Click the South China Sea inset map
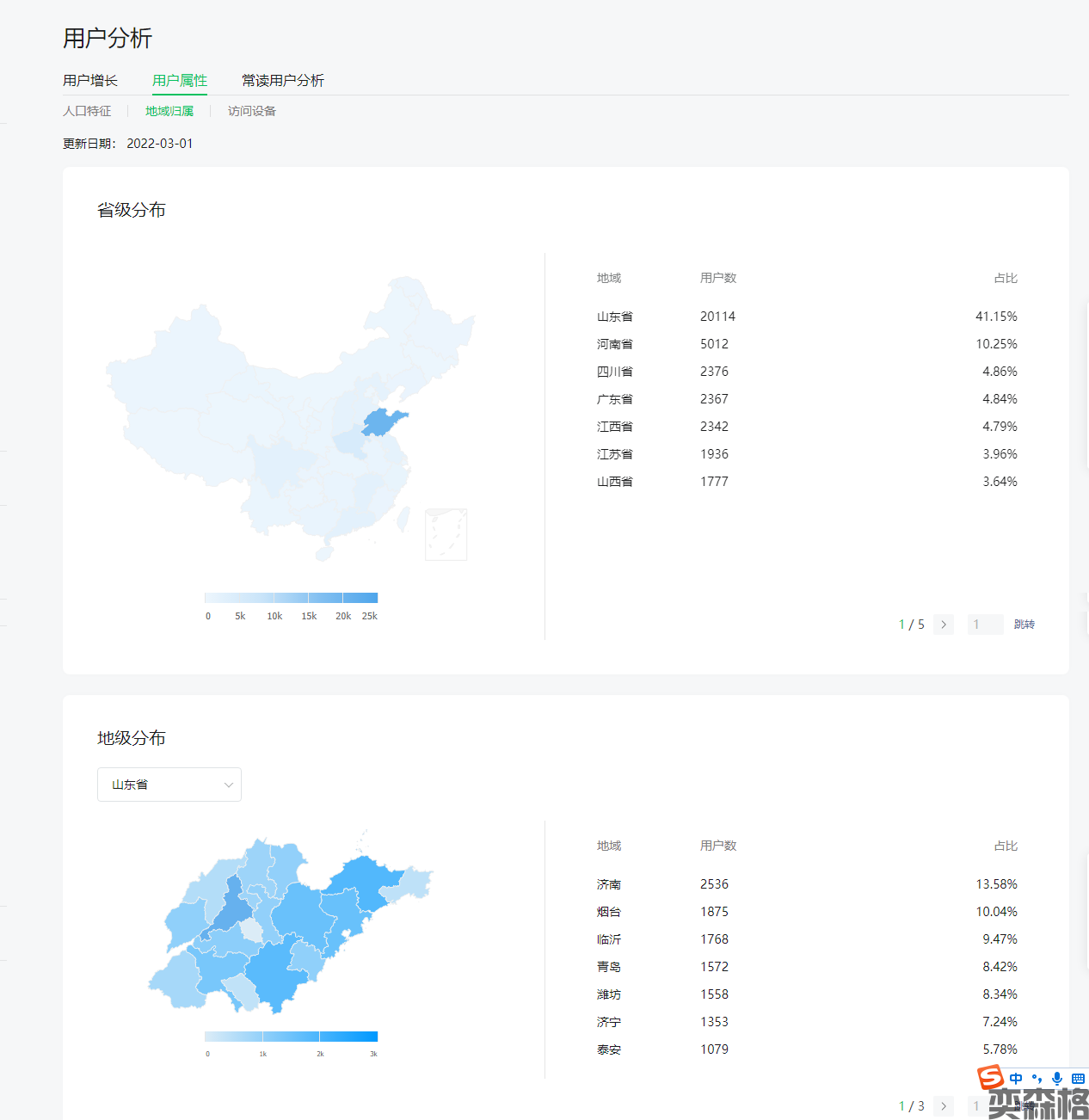The height and width of the screenshot is (1120, 1089). [446, 534]
